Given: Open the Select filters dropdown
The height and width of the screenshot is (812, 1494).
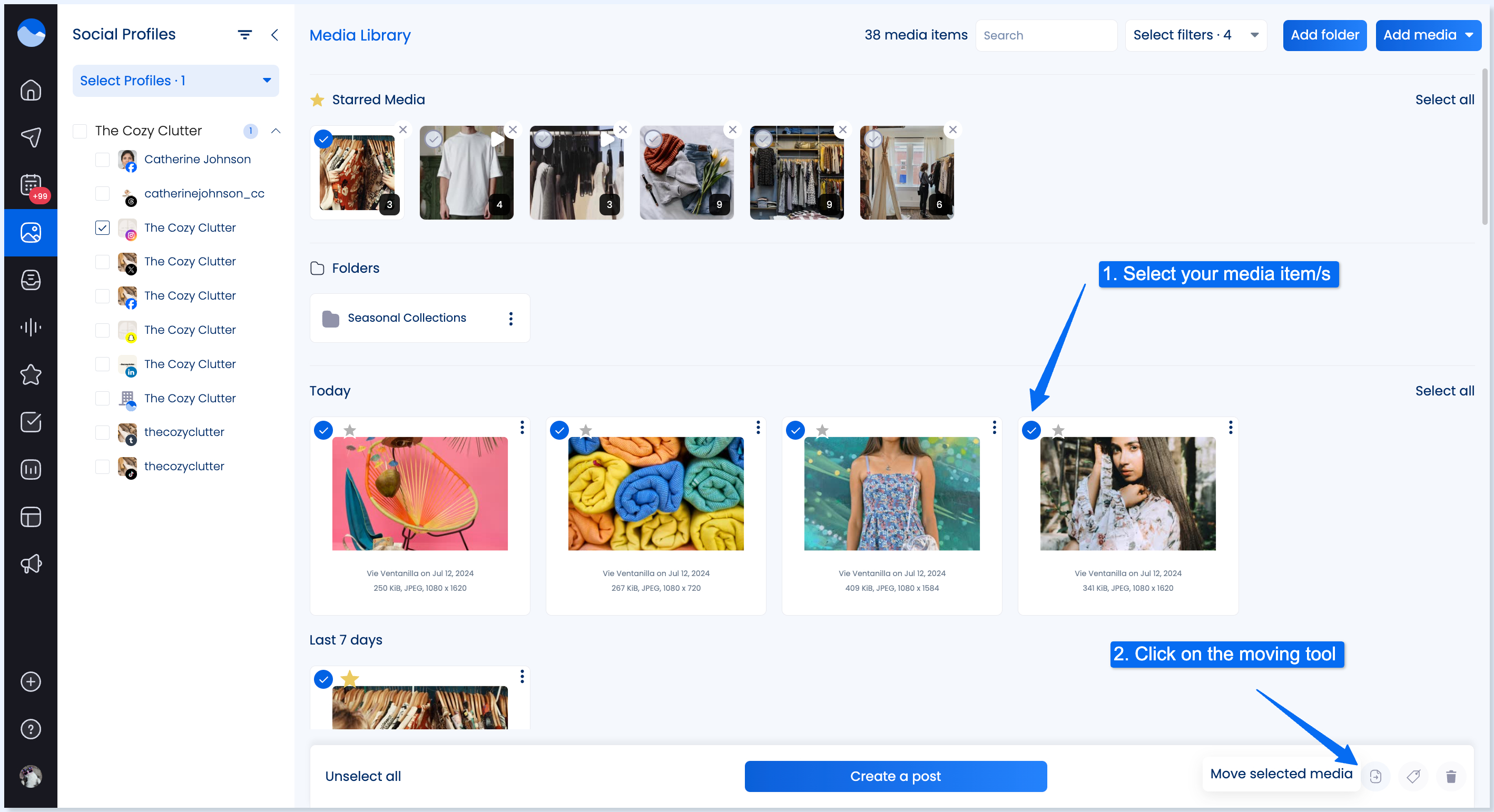Looking at the screenshot, I should [x=1195, y=35].
